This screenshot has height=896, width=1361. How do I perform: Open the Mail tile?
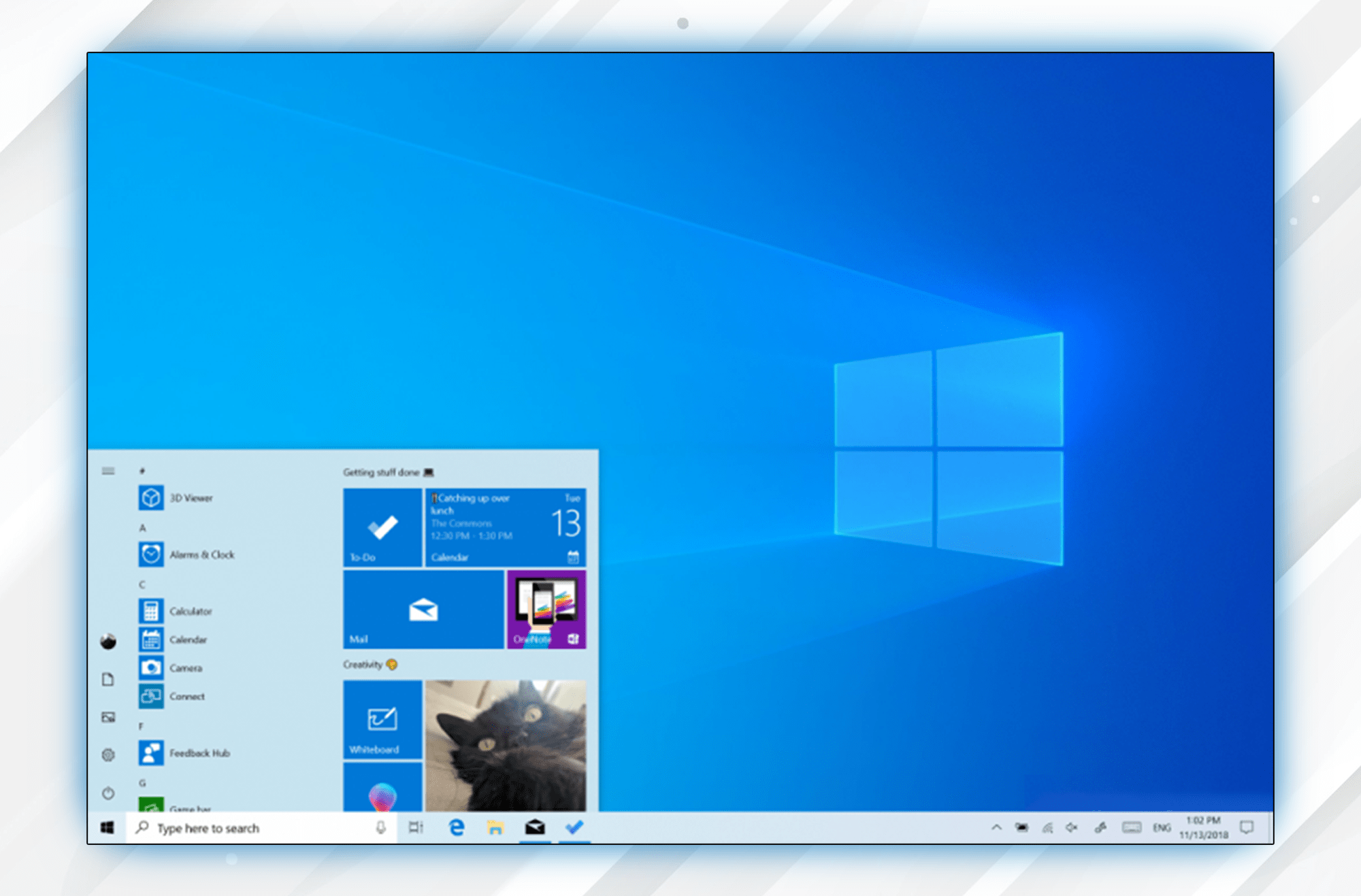[x=423, y=609]
